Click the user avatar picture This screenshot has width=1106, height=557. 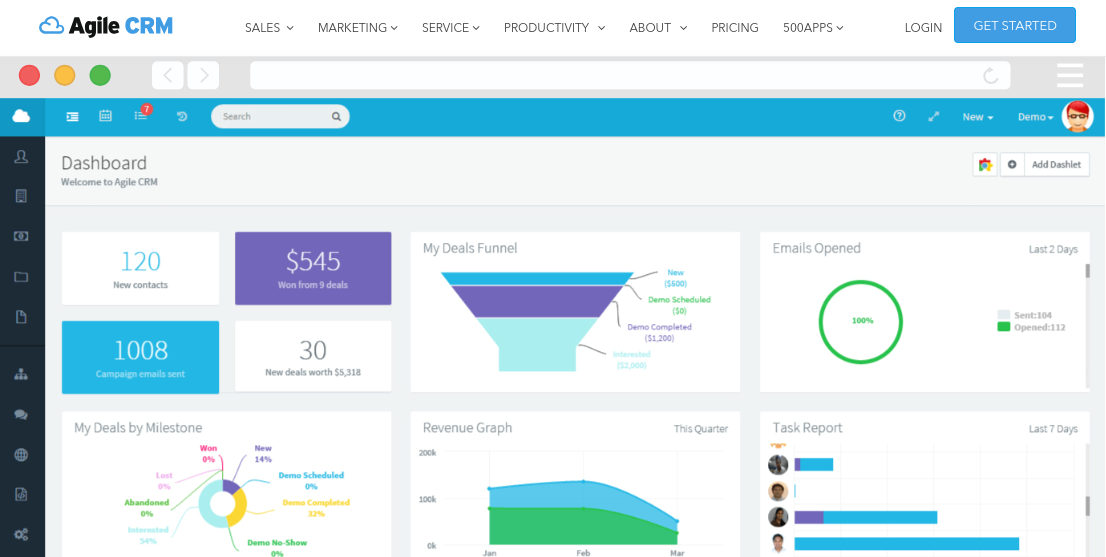point(1078,116)
